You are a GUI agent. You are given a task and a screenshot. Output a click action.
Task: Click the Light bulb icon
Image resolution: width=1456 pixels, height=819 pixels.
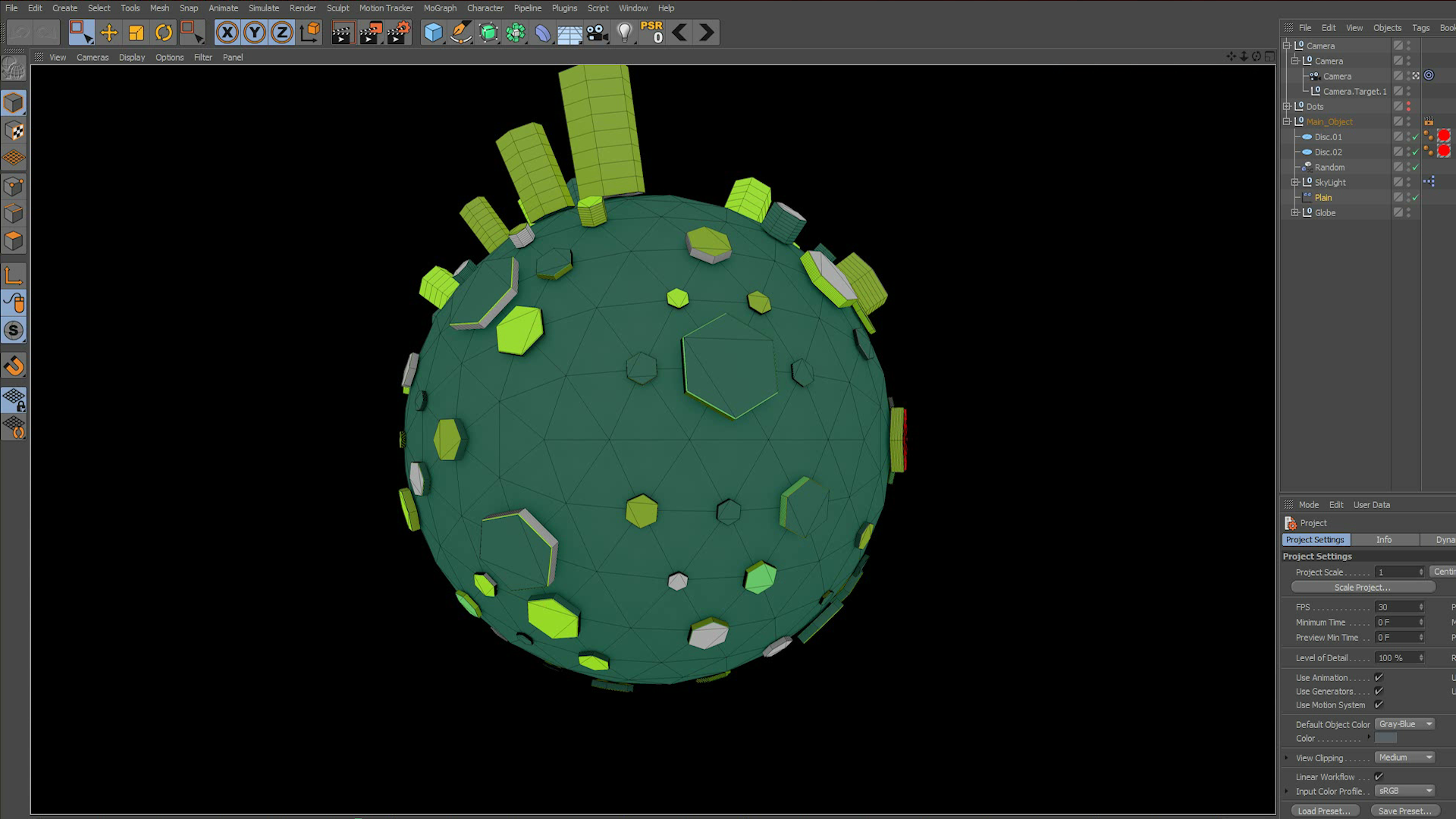(x=624, y=33)
